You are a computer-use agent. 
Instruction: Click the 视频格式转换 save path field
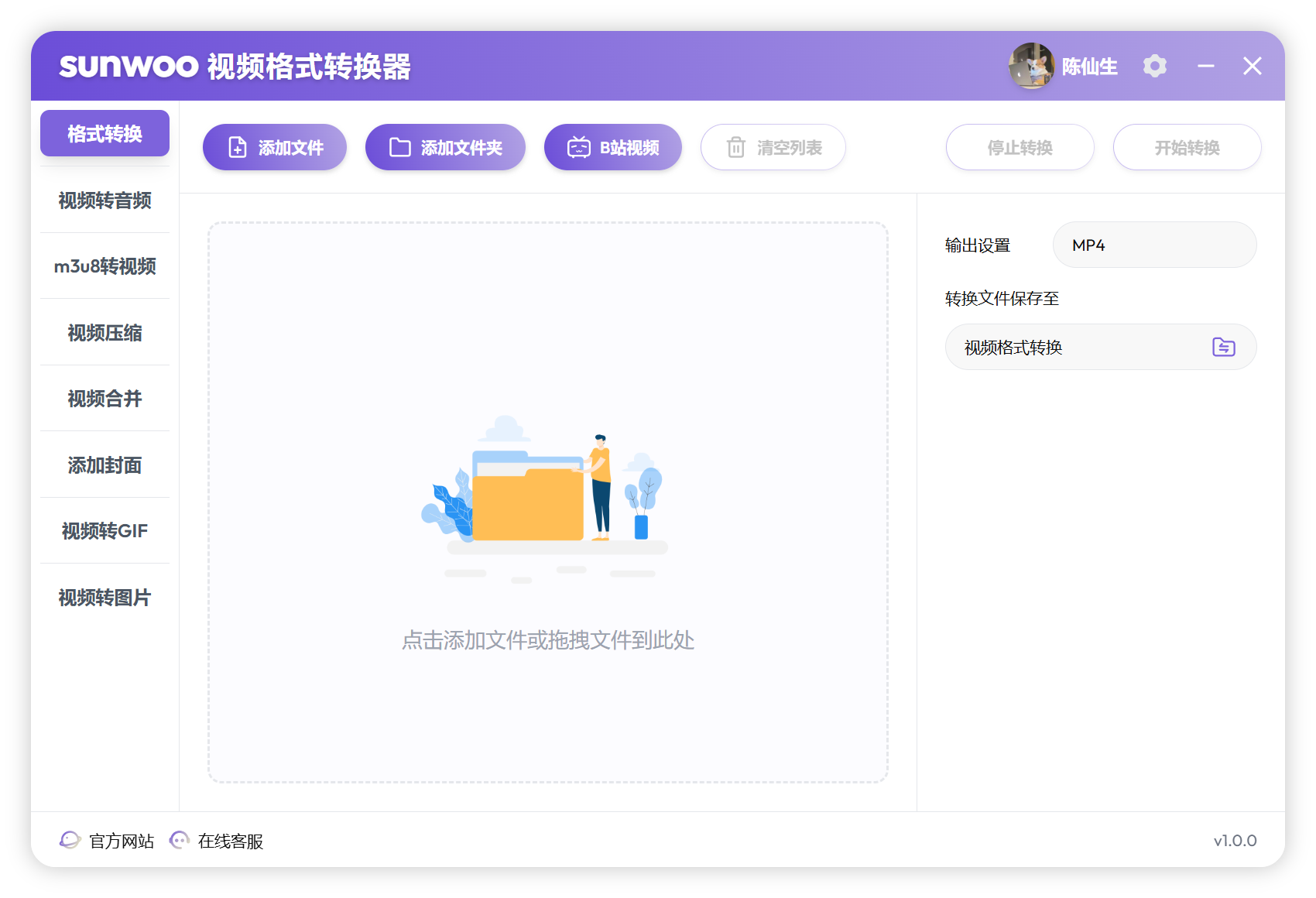(1068, 347)
